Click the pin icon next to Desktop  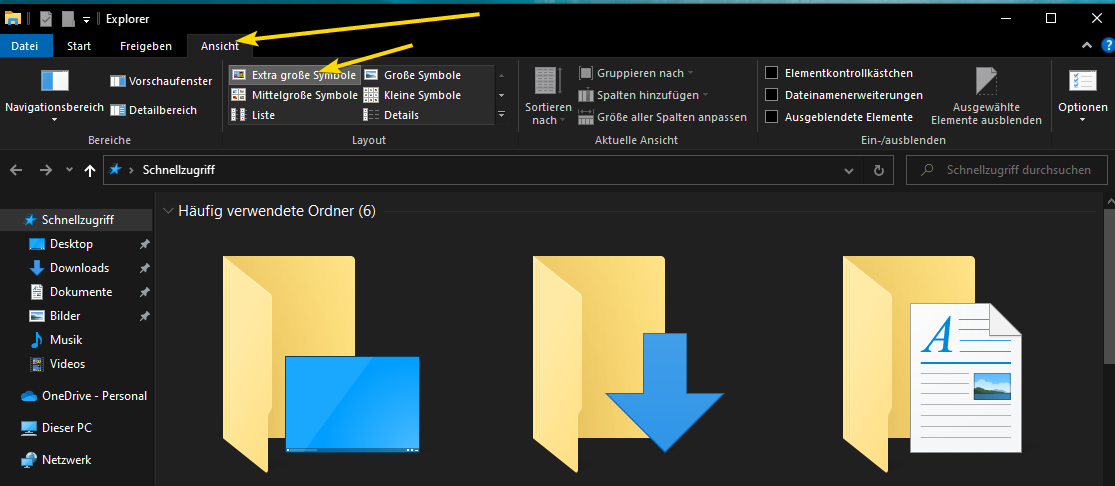(144, 244)
